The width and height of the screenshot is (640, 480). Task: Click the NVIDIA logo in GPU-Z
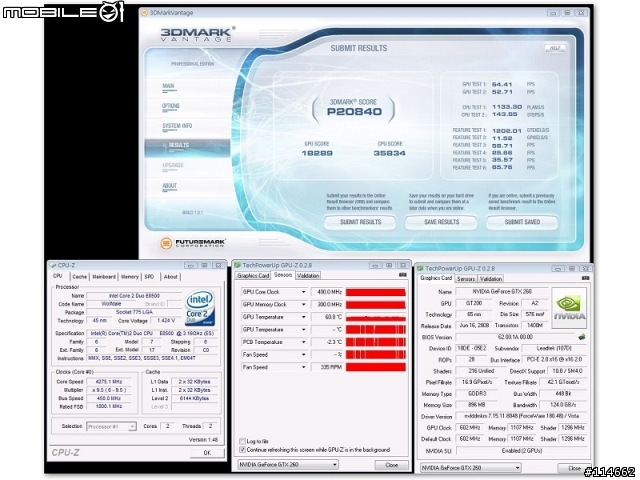point(569,308)
